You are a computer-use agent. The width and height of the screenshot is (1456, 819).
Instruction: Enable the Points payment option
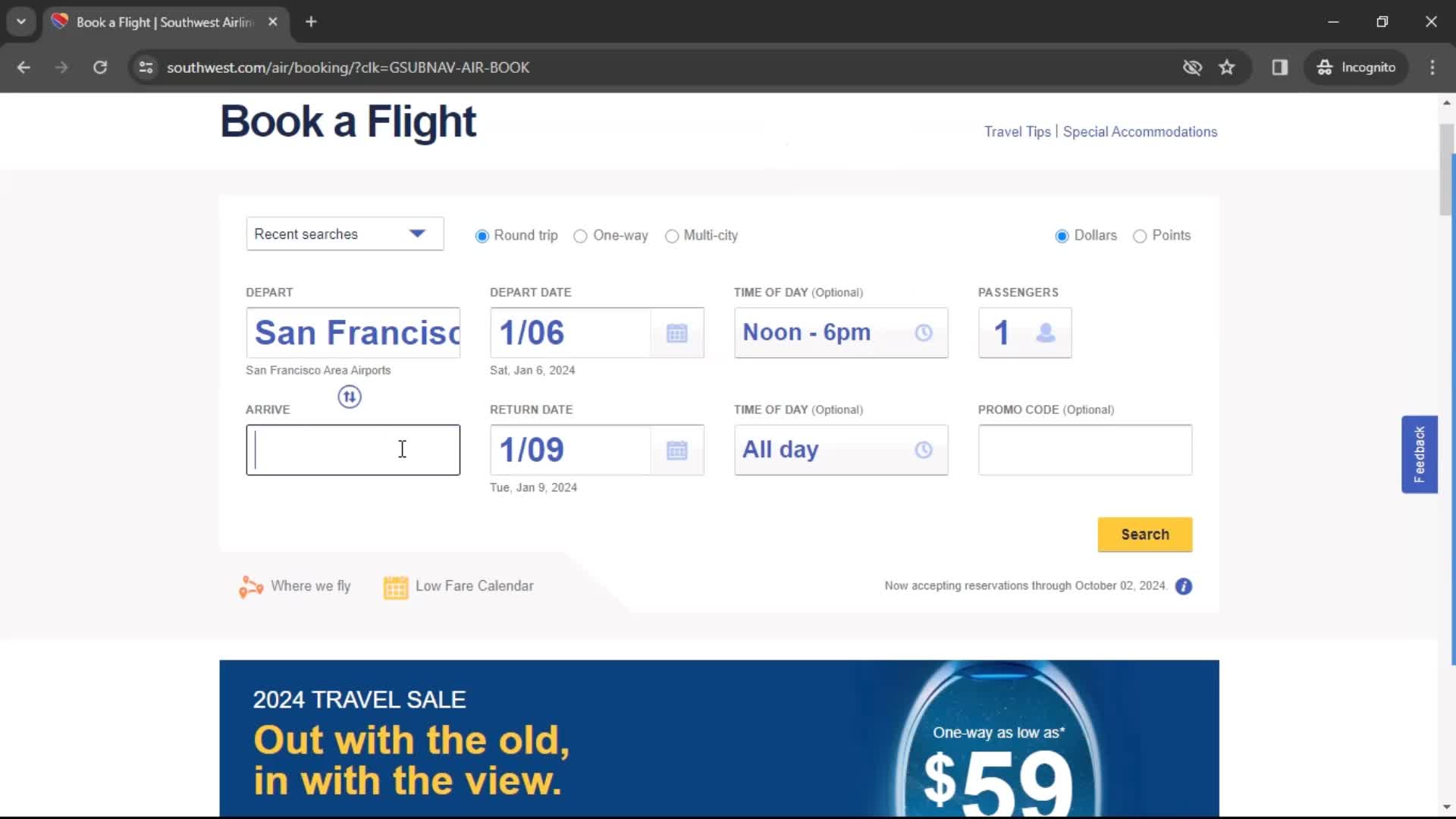pos(1140,235)
